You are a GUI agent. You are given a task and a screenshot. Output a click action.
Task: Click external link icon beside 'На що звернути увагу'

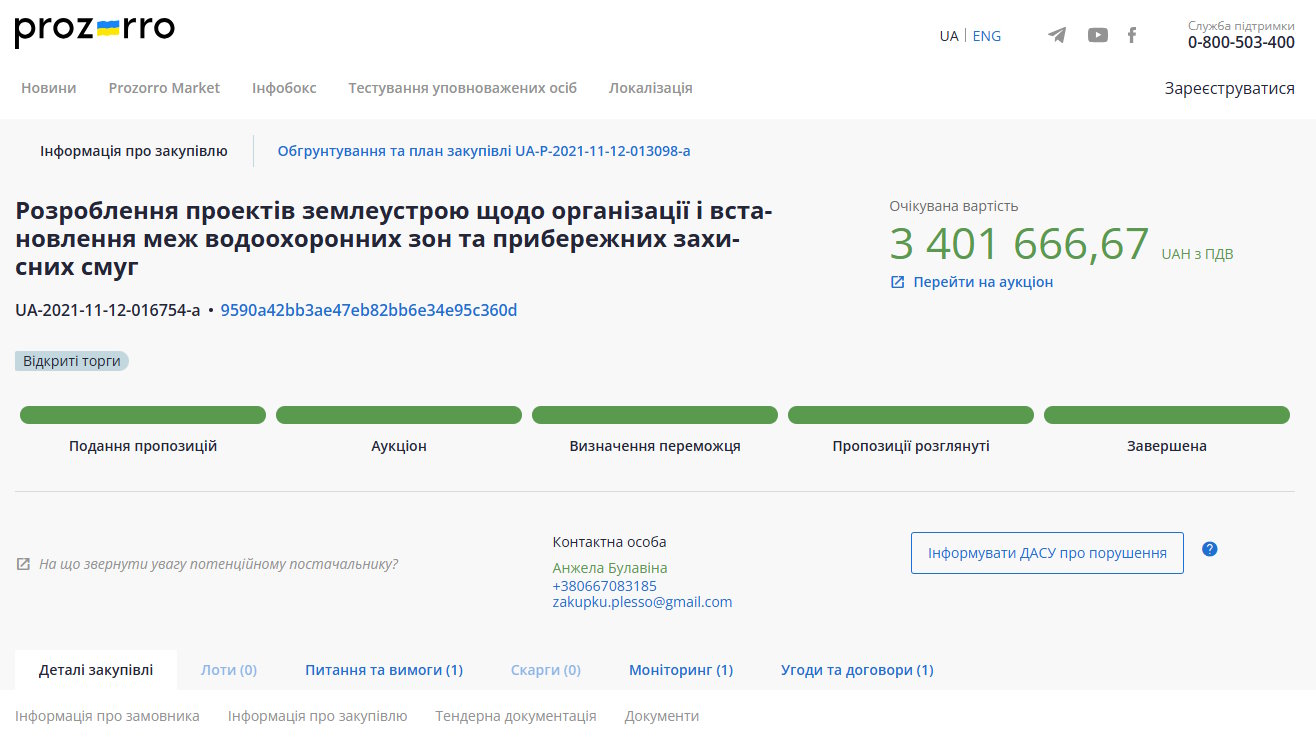pyautogui.click(x=23, y=564)
